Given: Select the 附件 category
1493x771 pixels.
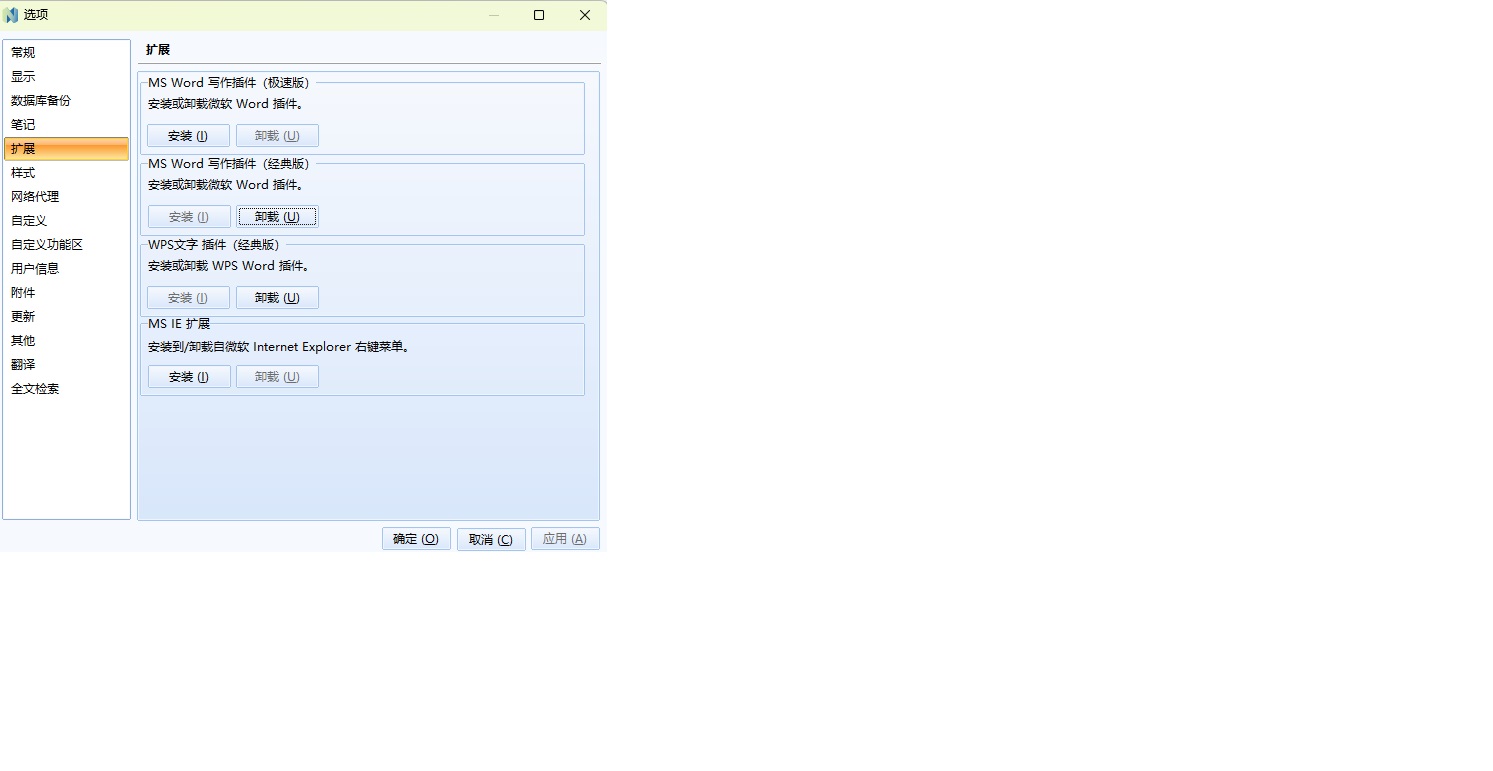Looking at the screenshot, I should click(x=66, y=293).
